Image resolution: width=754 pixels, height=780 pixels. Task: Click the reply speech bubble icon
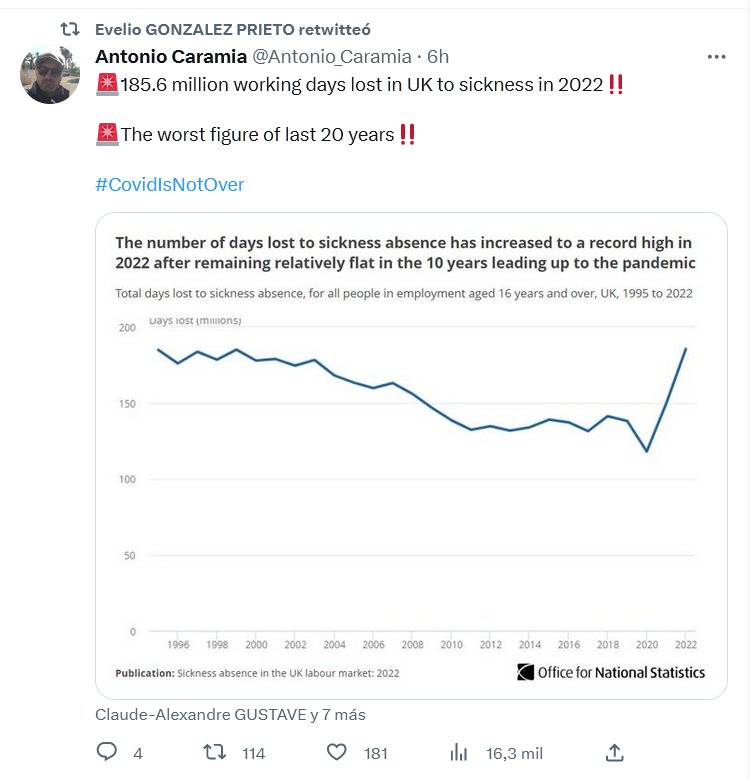(x=107, y=752)
